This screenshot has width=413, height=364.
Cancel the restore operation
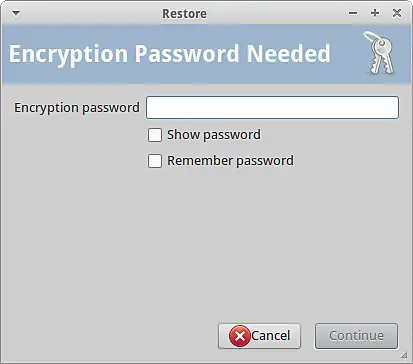[259, 336]
